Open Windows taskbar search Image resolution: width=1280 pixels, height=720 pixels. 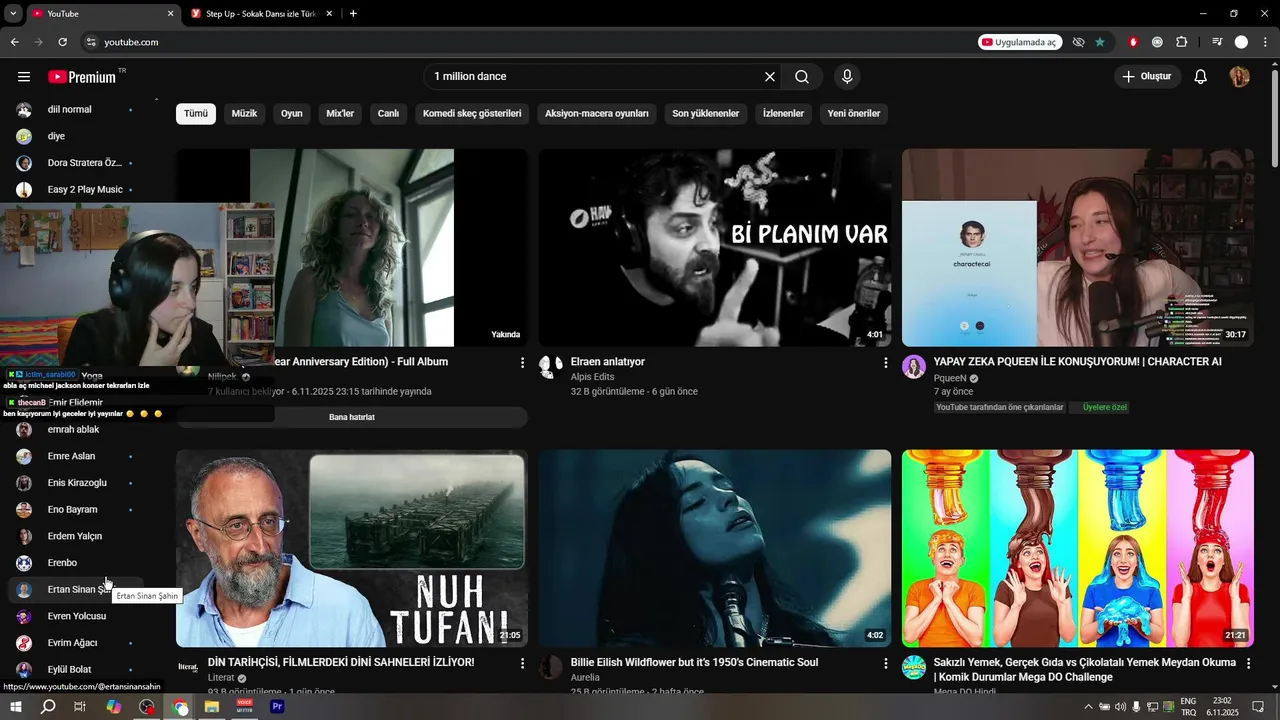point(48,707)
